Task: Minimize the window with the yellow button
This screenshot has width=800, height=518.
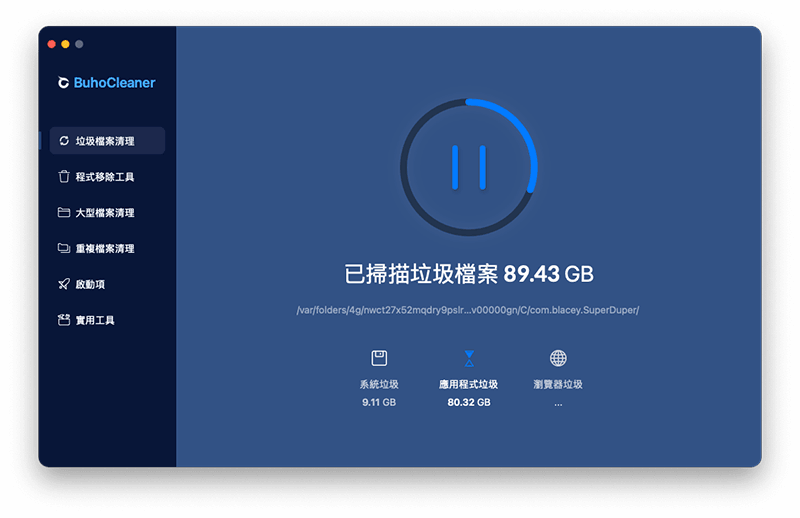Action: pyautogui.click(x=65, y=44)
